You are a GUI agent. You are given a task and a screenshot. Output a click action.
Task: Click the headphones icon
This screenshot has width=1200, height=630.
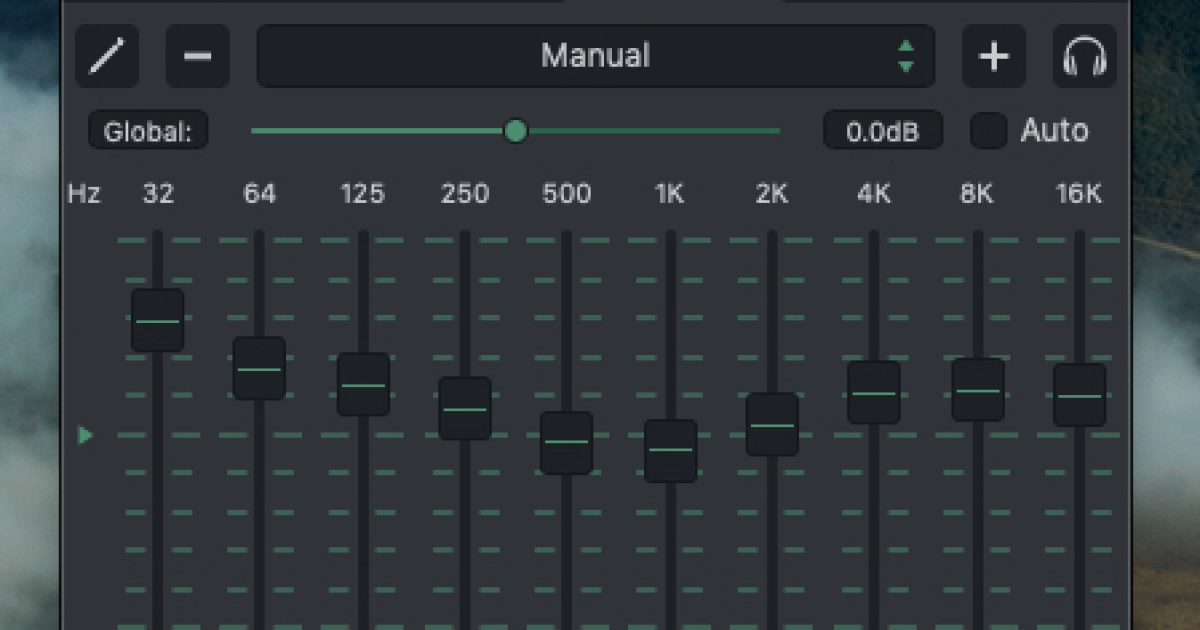pyautogui.click(x=1084, y=56)
